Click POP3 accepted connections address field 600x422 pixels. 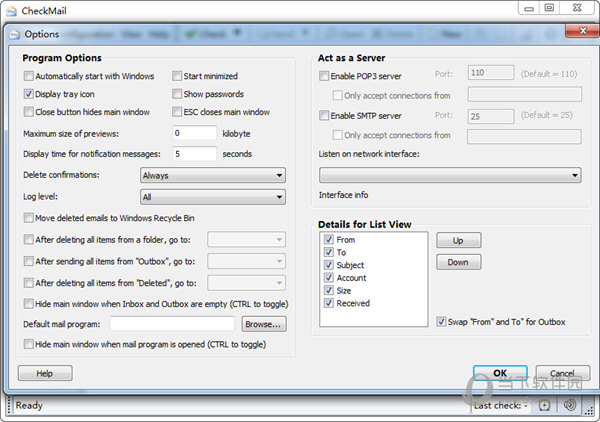pyautogui.click(x=525, y=94)
